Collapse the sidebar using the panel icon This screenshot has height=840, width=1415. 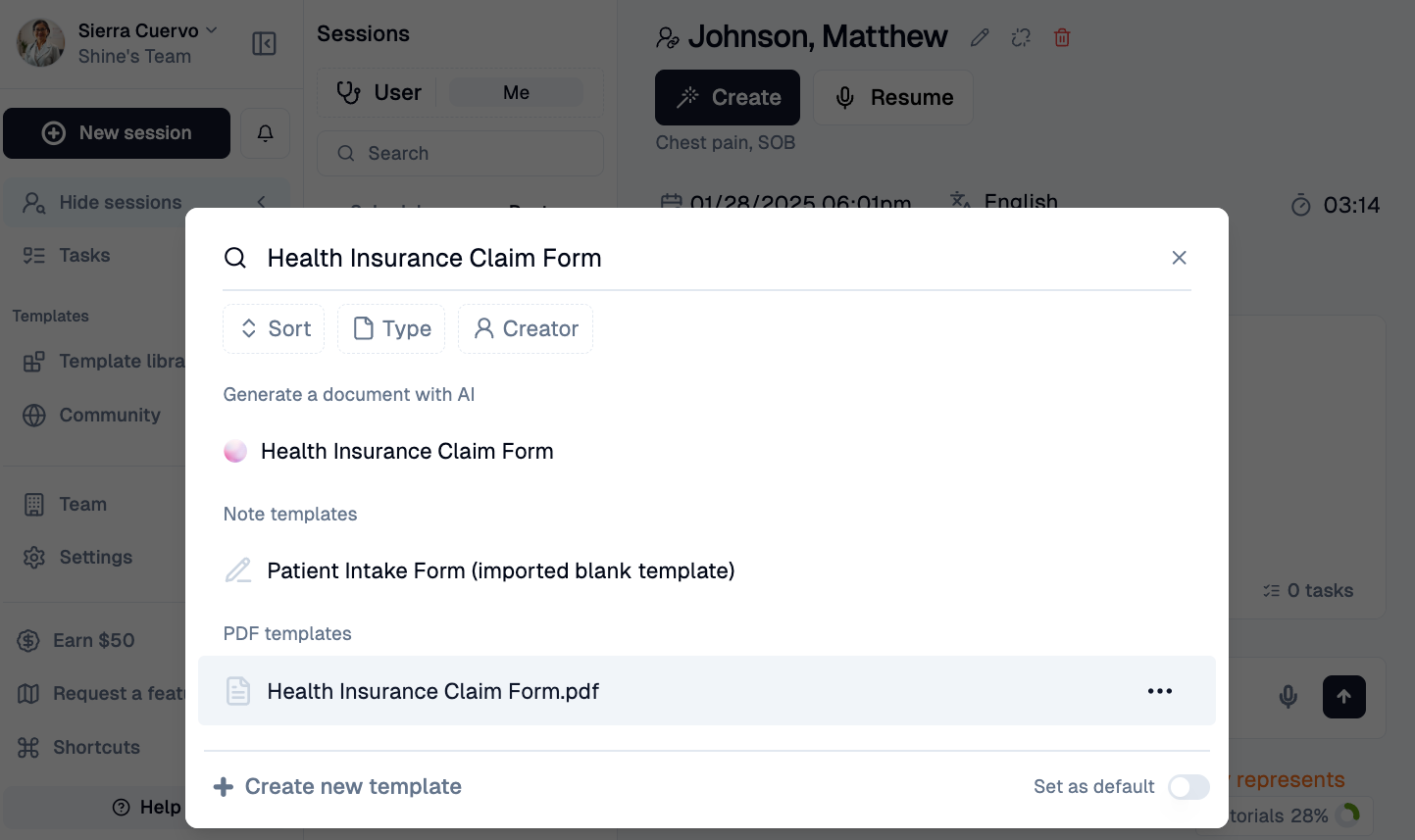pos(263,42)
